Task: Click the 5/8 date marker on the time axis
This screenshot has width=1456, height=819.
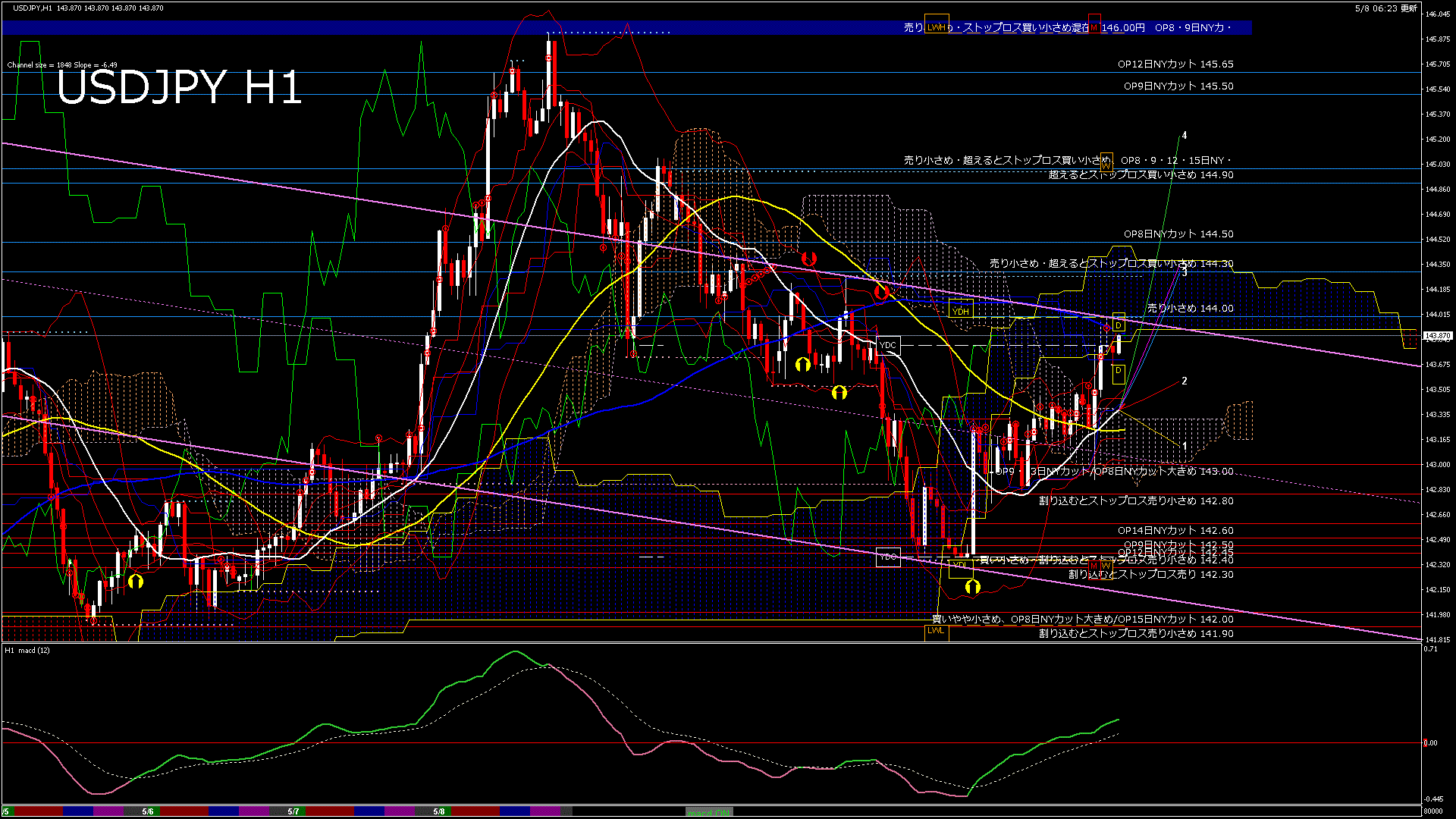Action: click(439, 811)
